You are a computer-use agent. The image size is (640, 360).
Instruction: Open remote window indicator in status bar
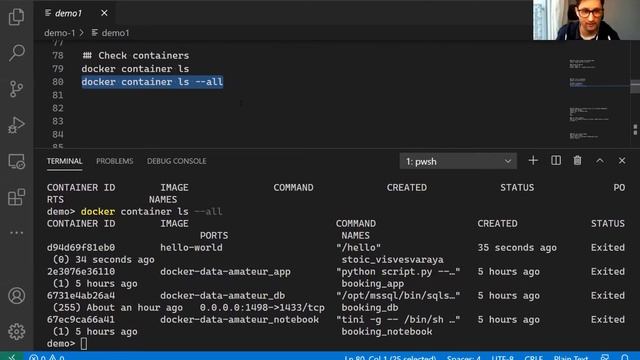(x=12, y=356)
